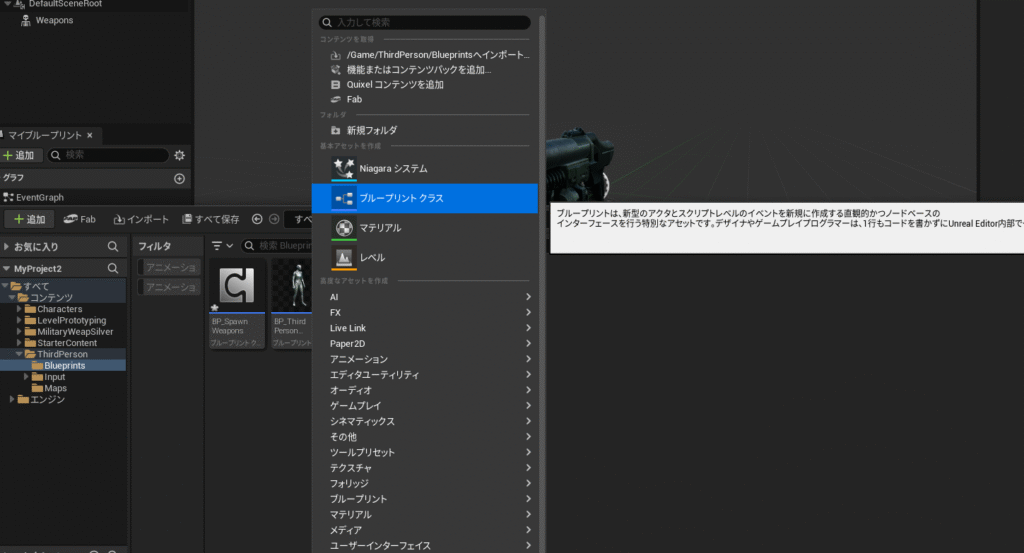The width and height of the screenshot is (1024, 553).
Task: Open the テクスチャ submenu
Action: pyautogui.click(x=424, y=468)
